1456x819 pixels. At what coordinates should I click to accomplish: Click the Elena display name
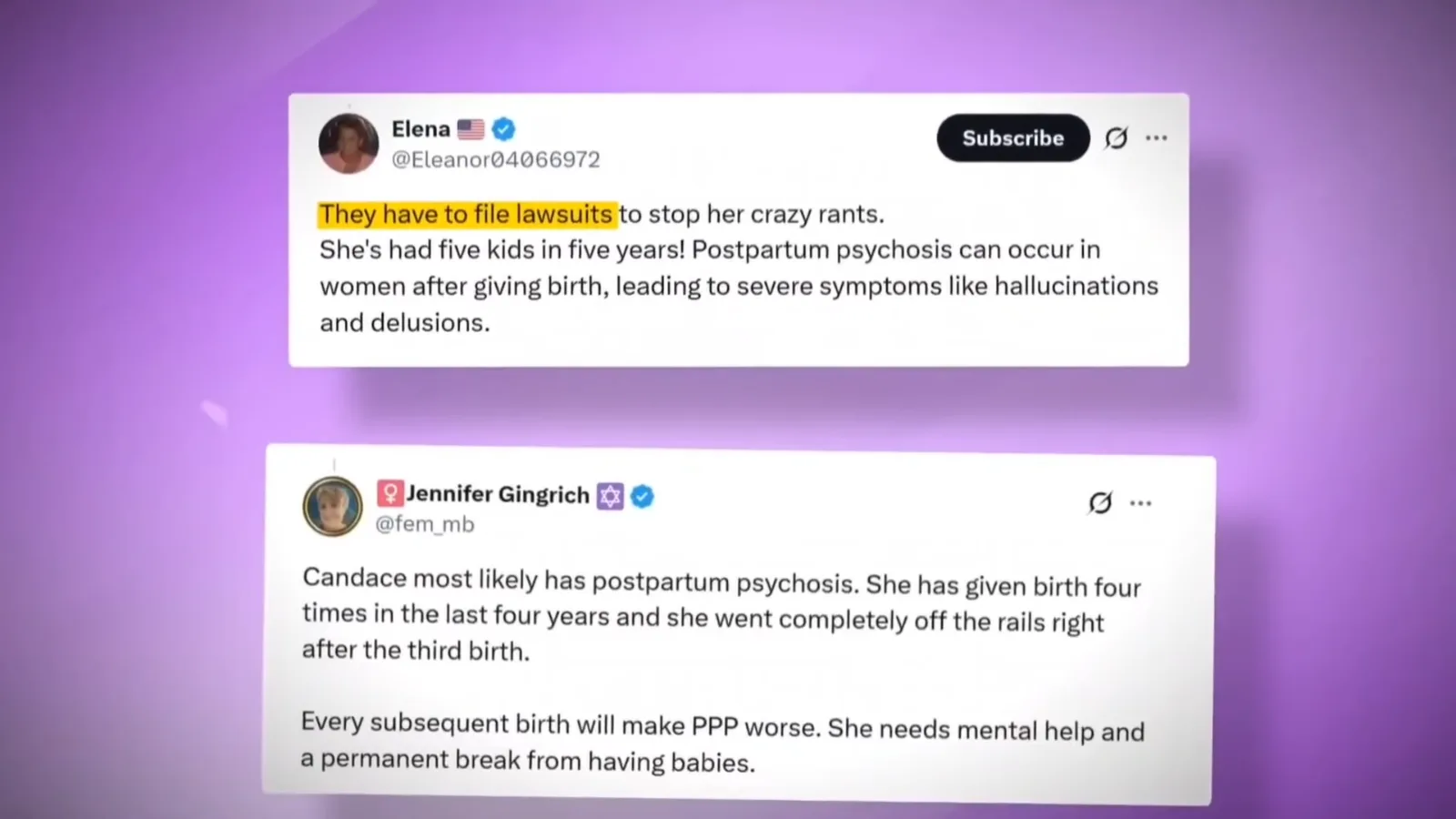point(420,129)
